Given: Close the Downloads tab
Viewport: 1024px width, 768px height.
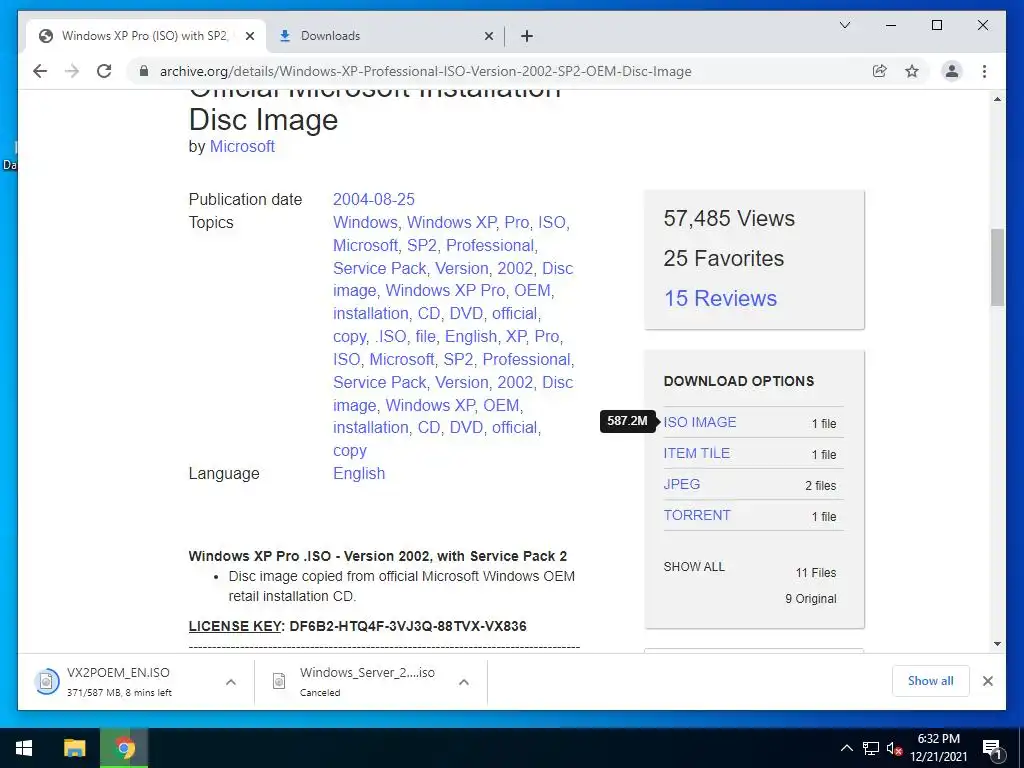Looking at the screenshot, I should tap(488, 36).
